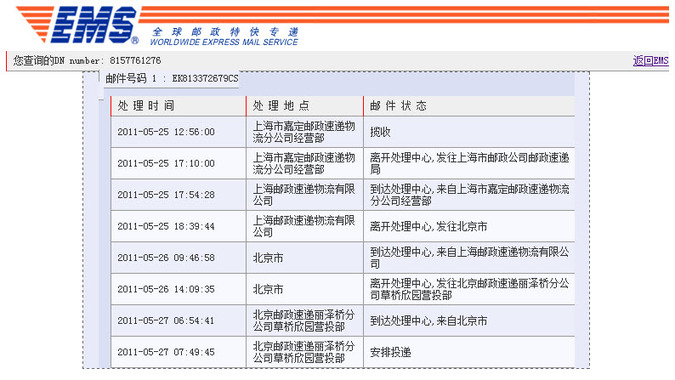Click status 离开处理中心,发往北京市

[428, 226]
